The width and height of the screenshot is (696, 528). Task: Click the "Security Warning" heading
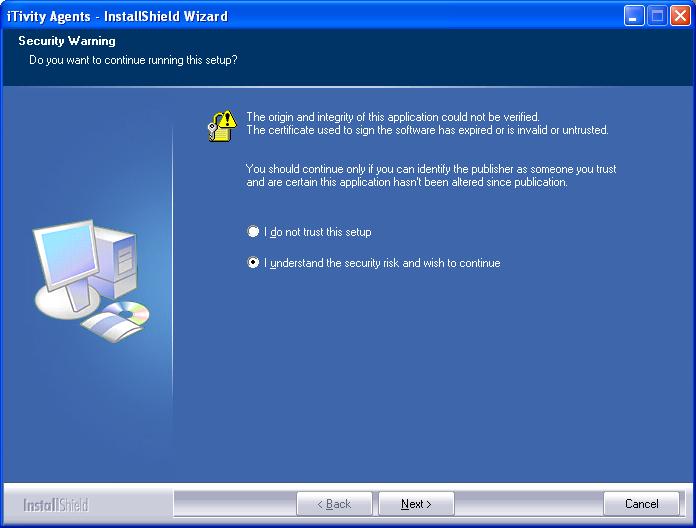pyautogui.click(x=67, y=41)
